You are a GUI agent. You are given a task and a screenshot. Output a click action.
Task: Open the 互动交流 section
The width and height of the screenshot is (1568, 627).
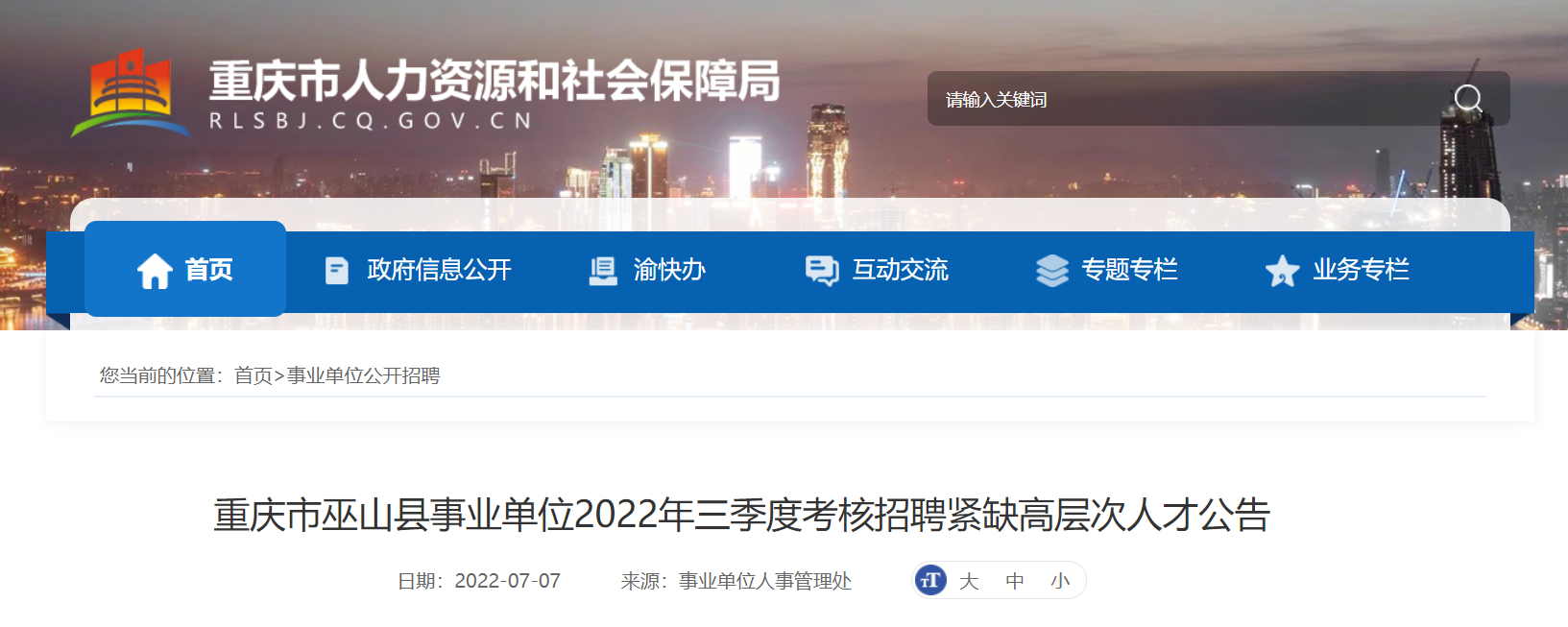pyautogui.click(x=901, y=270)
